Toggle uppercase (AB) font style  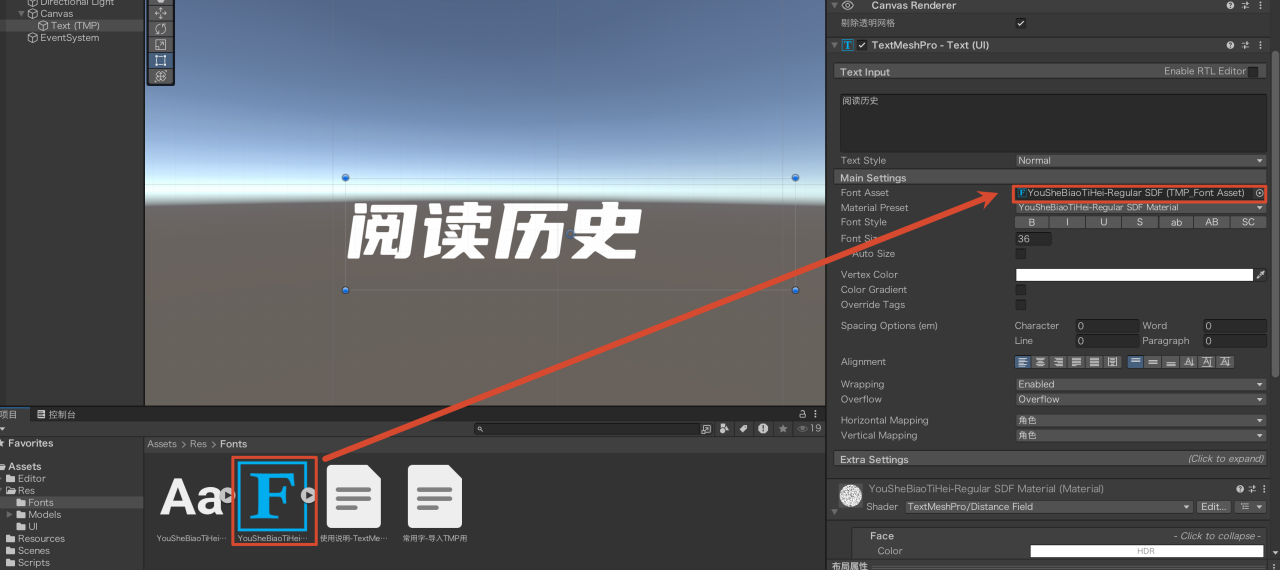[x=1213, y=222]
